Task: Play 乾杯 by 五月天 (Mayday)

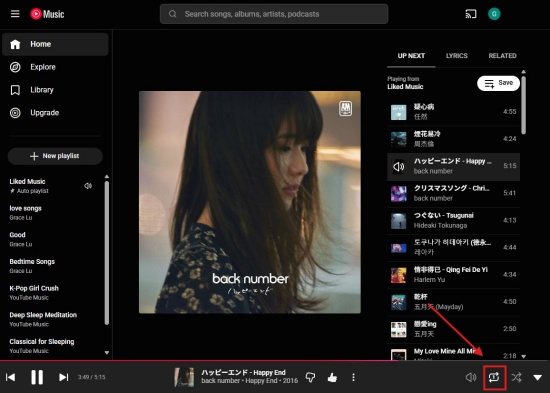Action: 454,302
